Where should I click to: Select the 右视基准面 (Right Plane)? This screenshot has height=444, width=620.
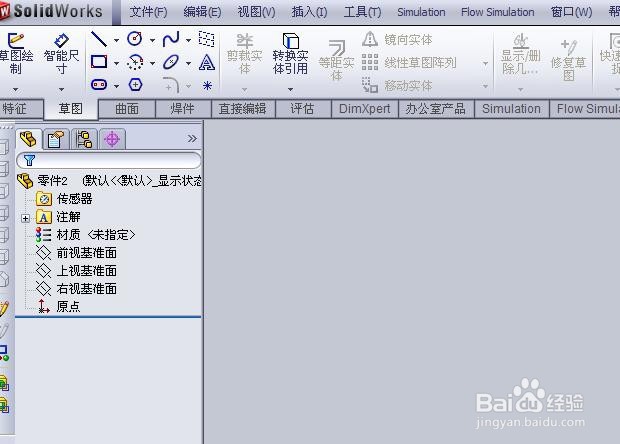click(x=76, y=288)
